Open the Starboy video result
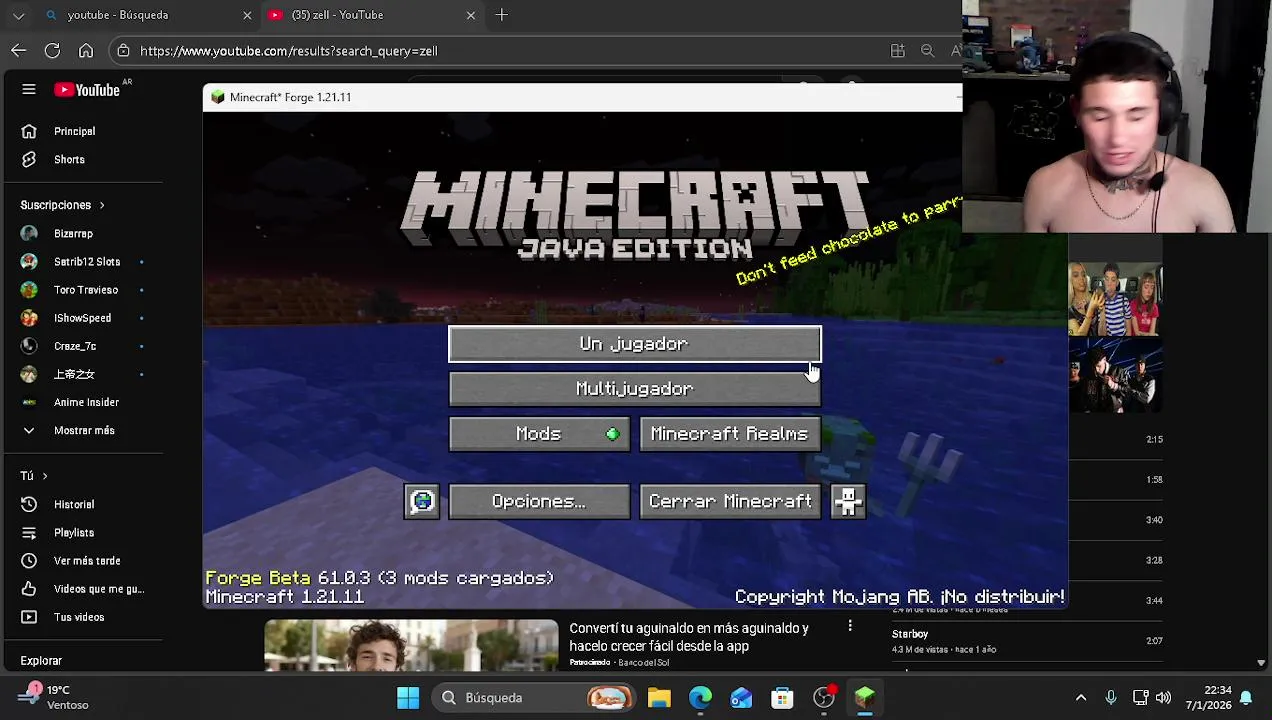Image resolution: width=1272 pixels, height=720 pixels. tap(910, 634)
